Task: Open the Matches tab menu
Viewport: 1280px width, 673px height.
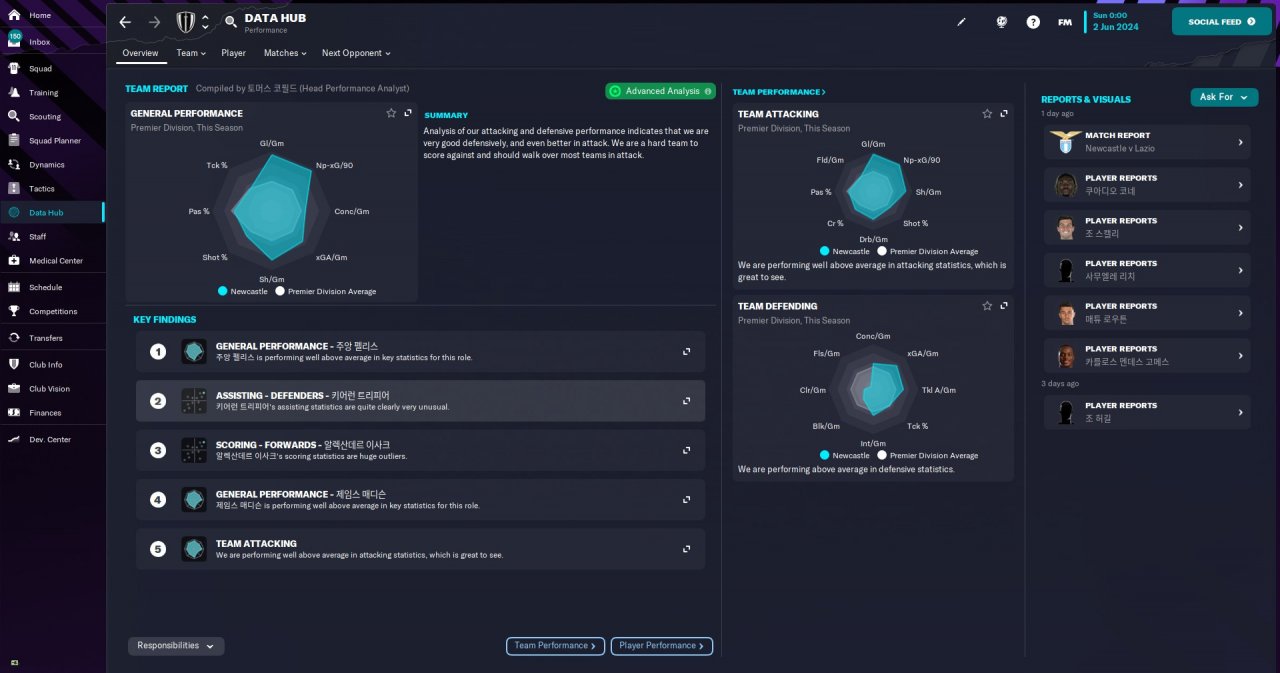Action: point(286,53)
